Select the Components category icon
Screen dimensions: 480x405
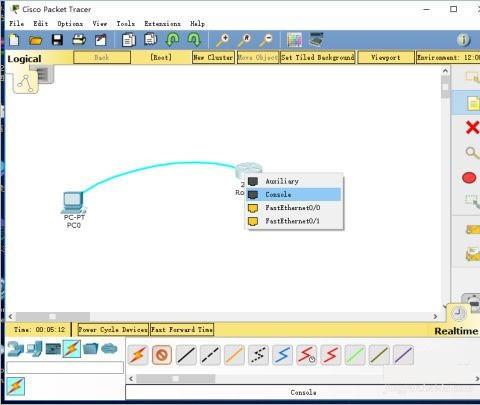(x=53, y=349)
